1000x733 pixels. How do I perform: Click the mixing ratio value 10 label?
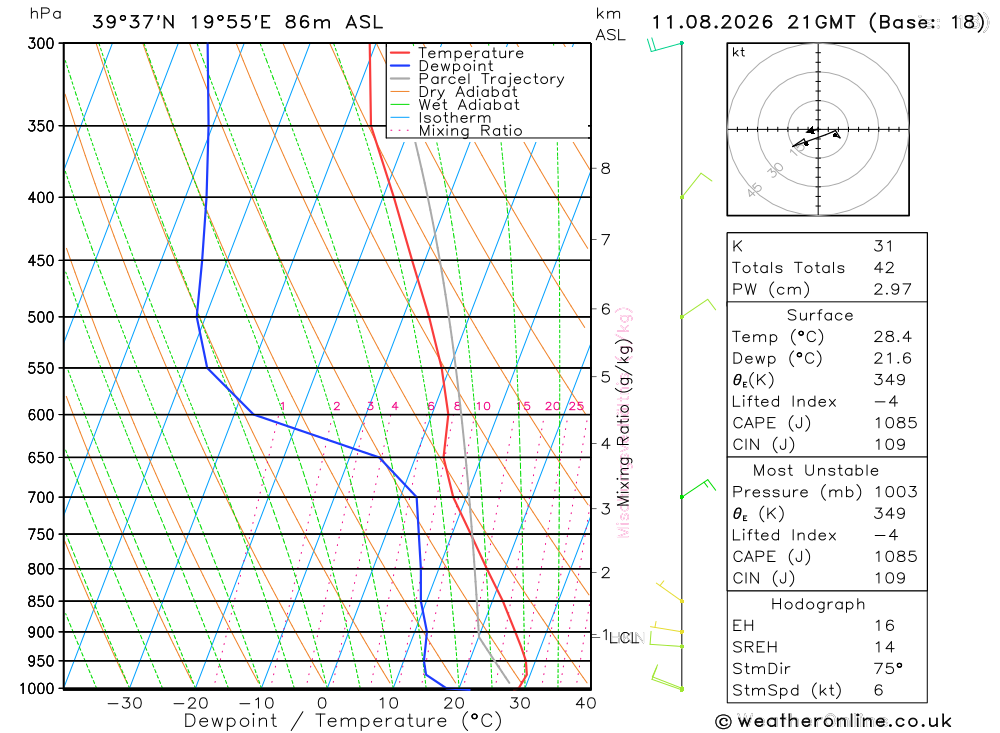tap(483, 406)
